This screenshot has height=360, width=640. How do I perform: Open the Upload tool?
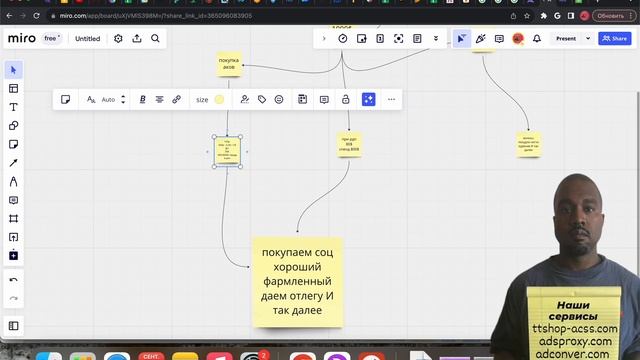(x=13, y=237)
